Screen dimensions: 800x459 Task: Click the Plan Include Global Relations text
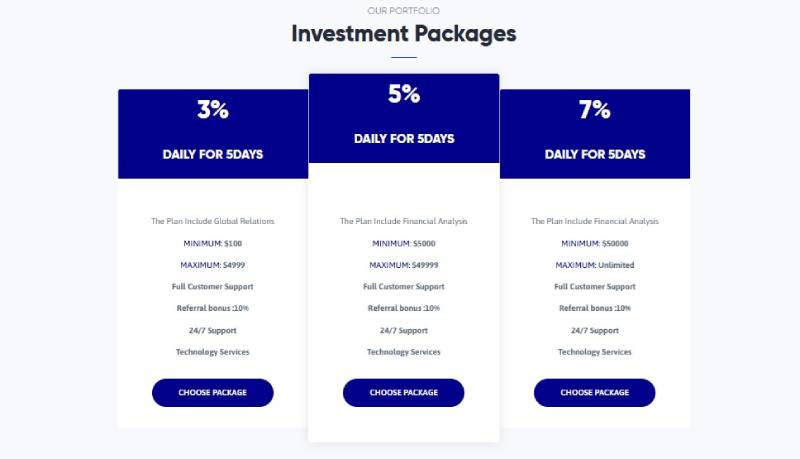point(213,221)
